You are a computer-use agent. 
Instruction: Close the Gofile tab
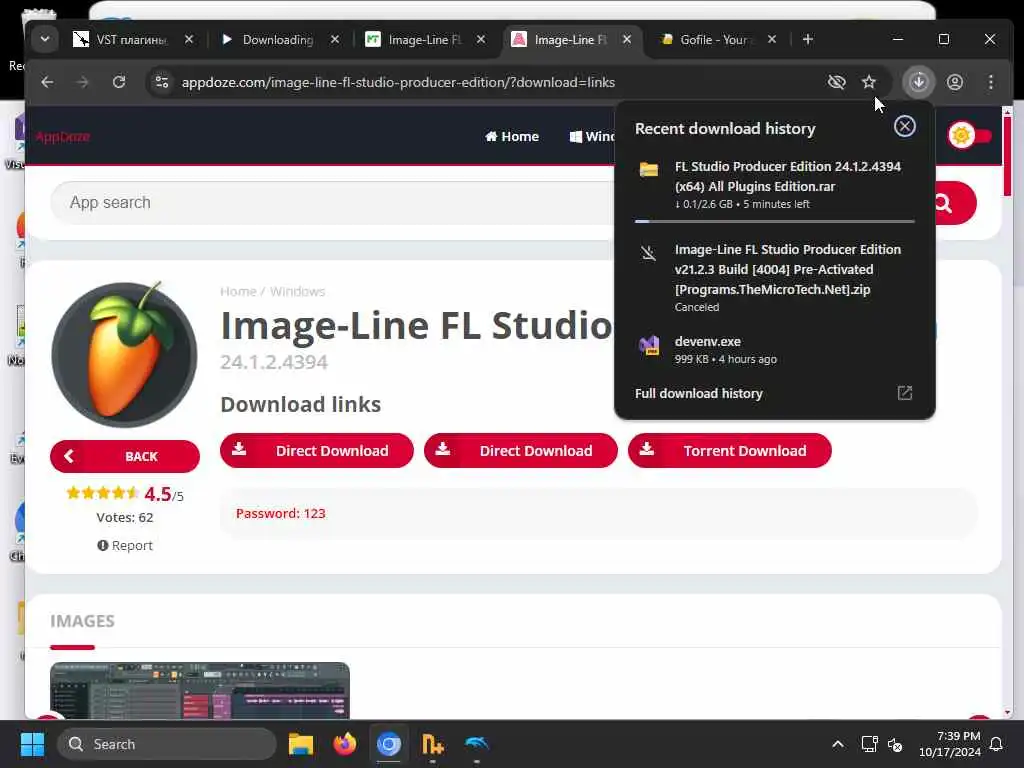(x=772, y=40)
